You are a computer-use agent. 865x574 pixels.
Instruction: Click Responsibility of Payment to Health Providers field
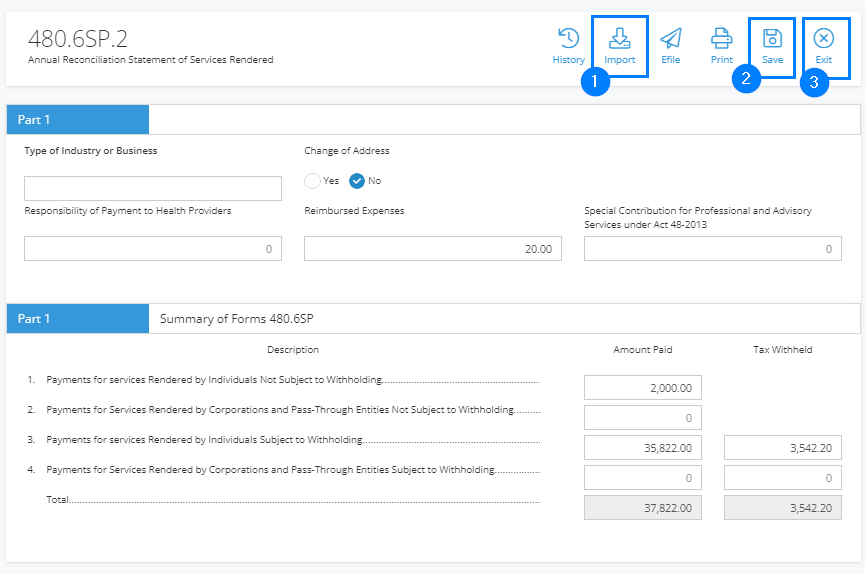[153, 248]
